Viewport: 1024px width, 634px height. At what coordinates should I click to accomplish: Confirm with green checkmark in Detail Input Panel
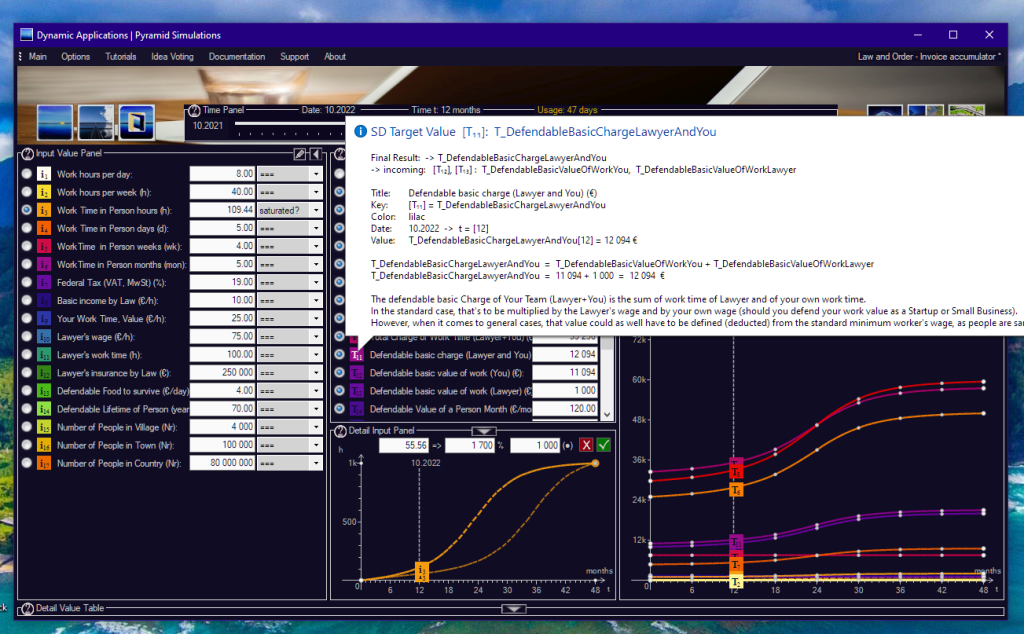click(x=603, y=444)
